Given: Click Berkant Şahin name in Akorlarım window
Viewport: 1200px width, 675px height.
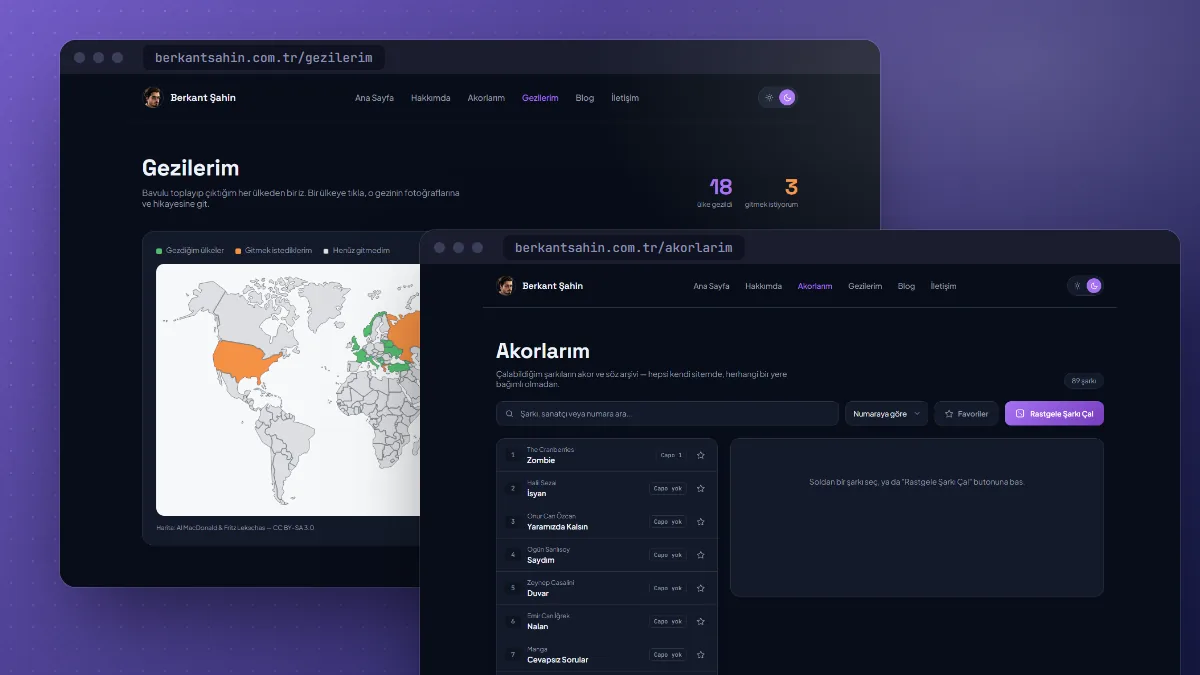Looking at the screenshot, I should click(x=552, y=286).
